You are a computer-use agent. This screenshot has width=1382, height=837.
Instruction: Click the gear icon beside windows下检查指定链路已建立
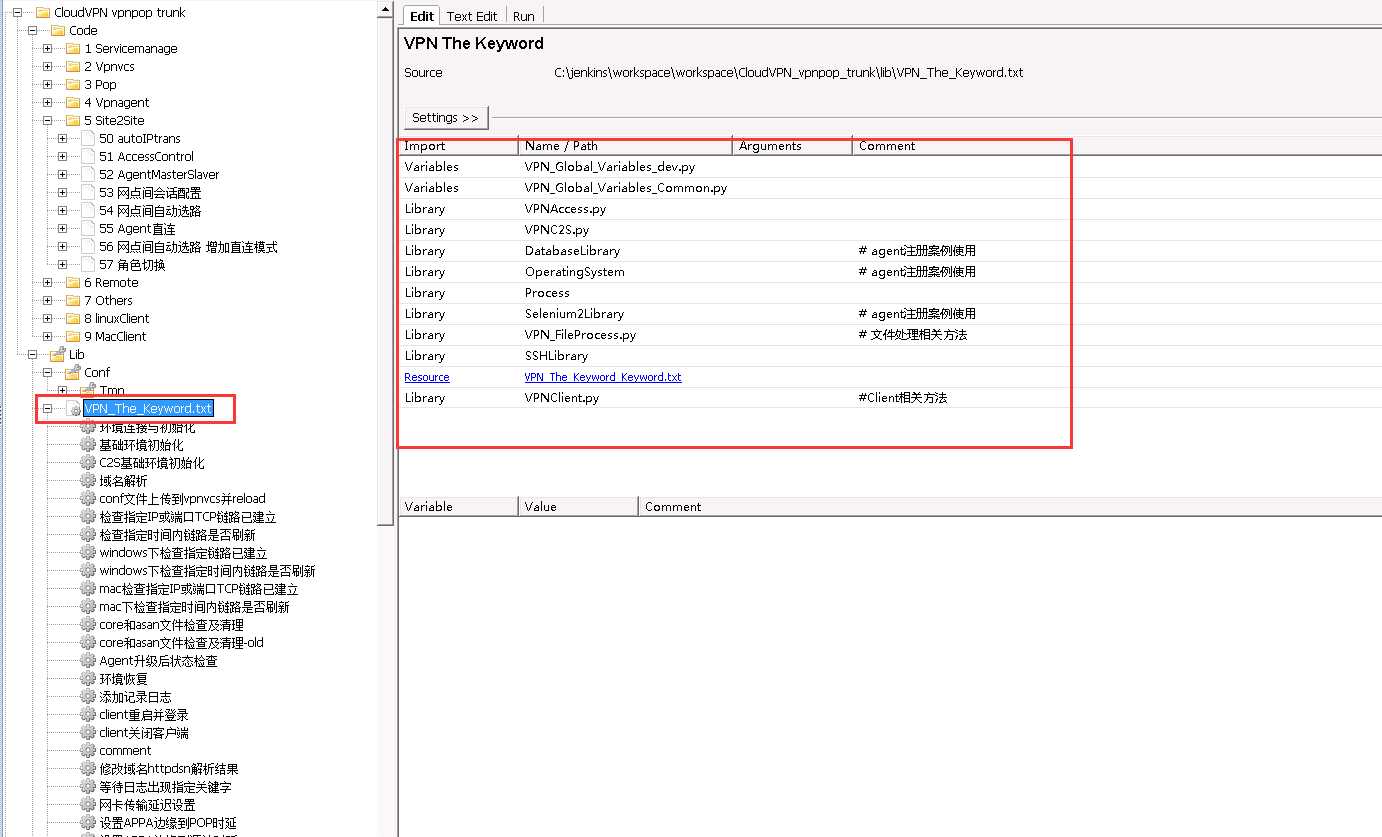[88, 553]
